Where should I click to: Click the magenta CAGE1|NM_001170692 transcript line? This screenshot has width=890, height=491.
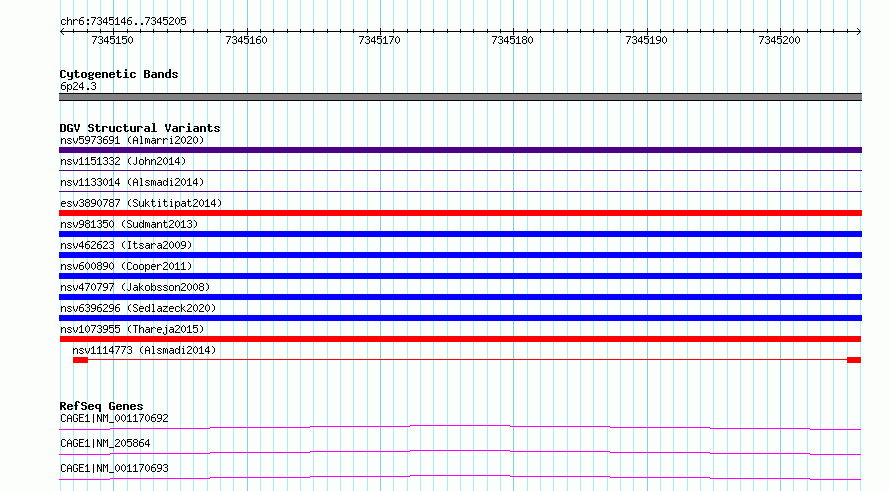pos(460,427)
